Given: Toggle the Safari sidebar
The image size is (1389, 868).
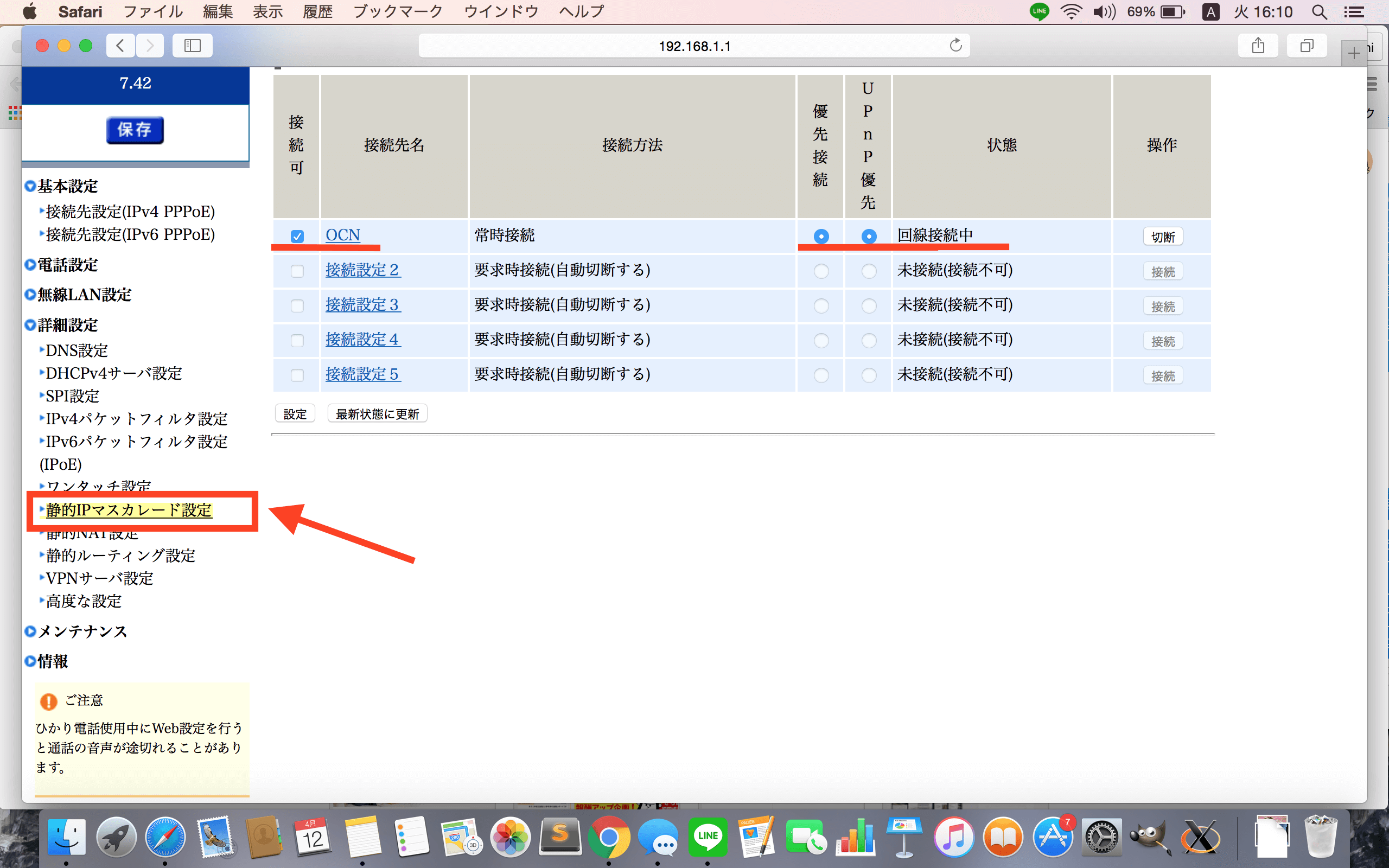Looking at the screenshot, I should point(192,46).
